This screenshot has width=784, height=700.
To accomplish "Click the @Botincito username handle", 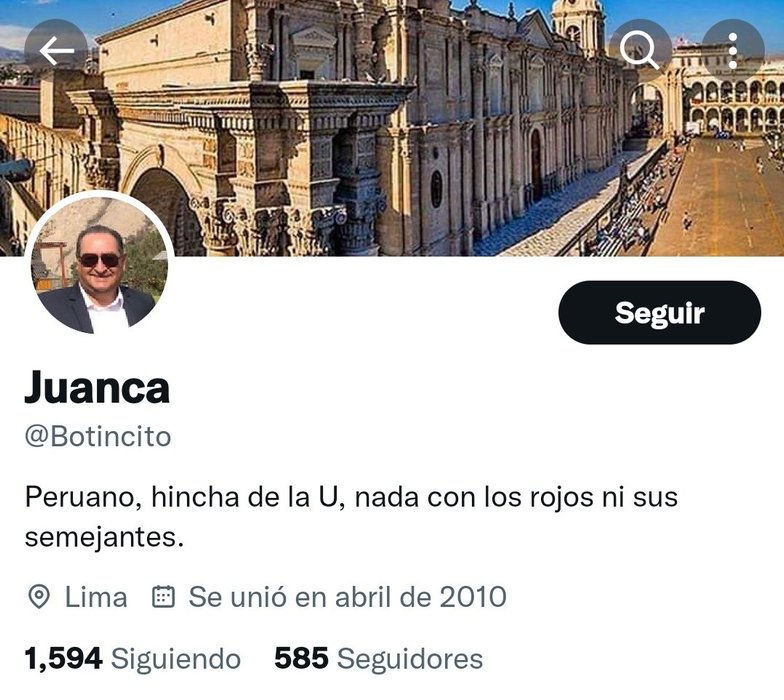I will (98, 436).
